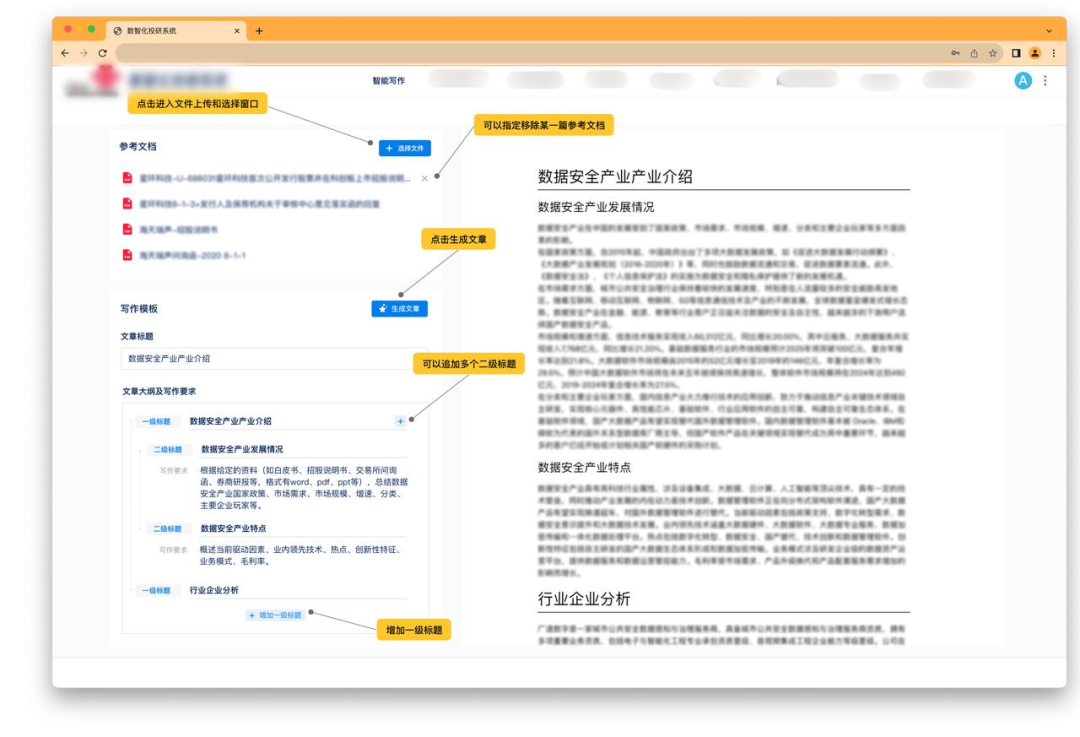Expand the tab search chevron in the title bar
Image resolution: width=1080 pixels, height=737 pixels.
[1048, 31]
